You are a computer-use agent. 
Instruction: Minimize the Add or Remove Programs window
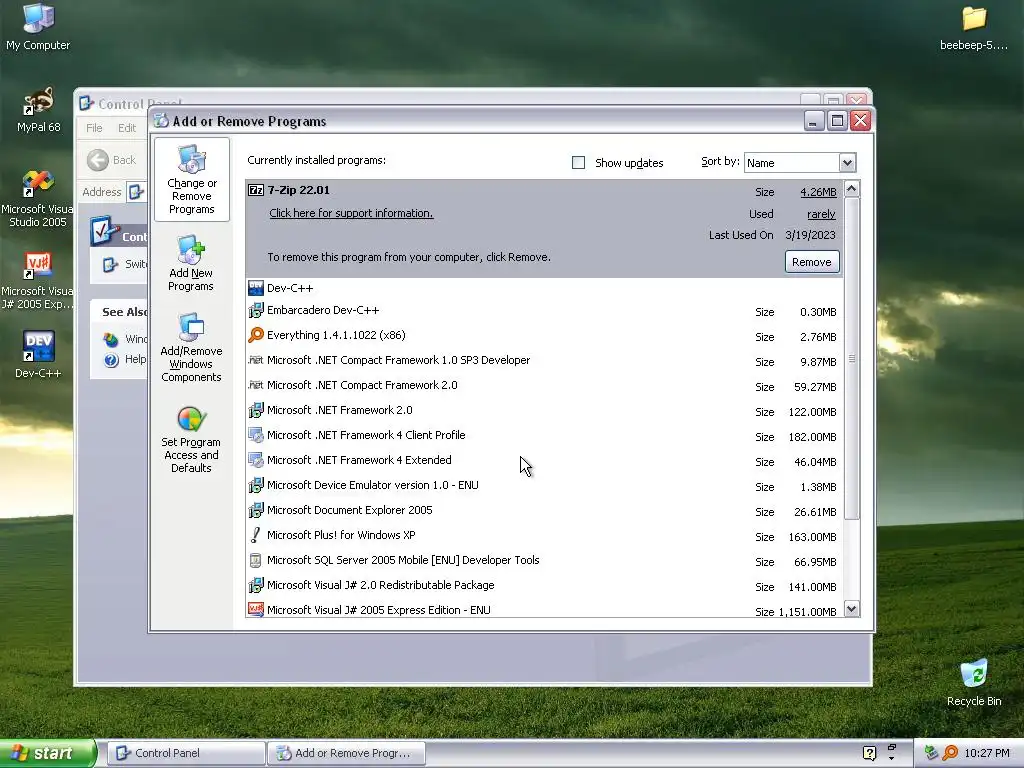pos(814,121)
